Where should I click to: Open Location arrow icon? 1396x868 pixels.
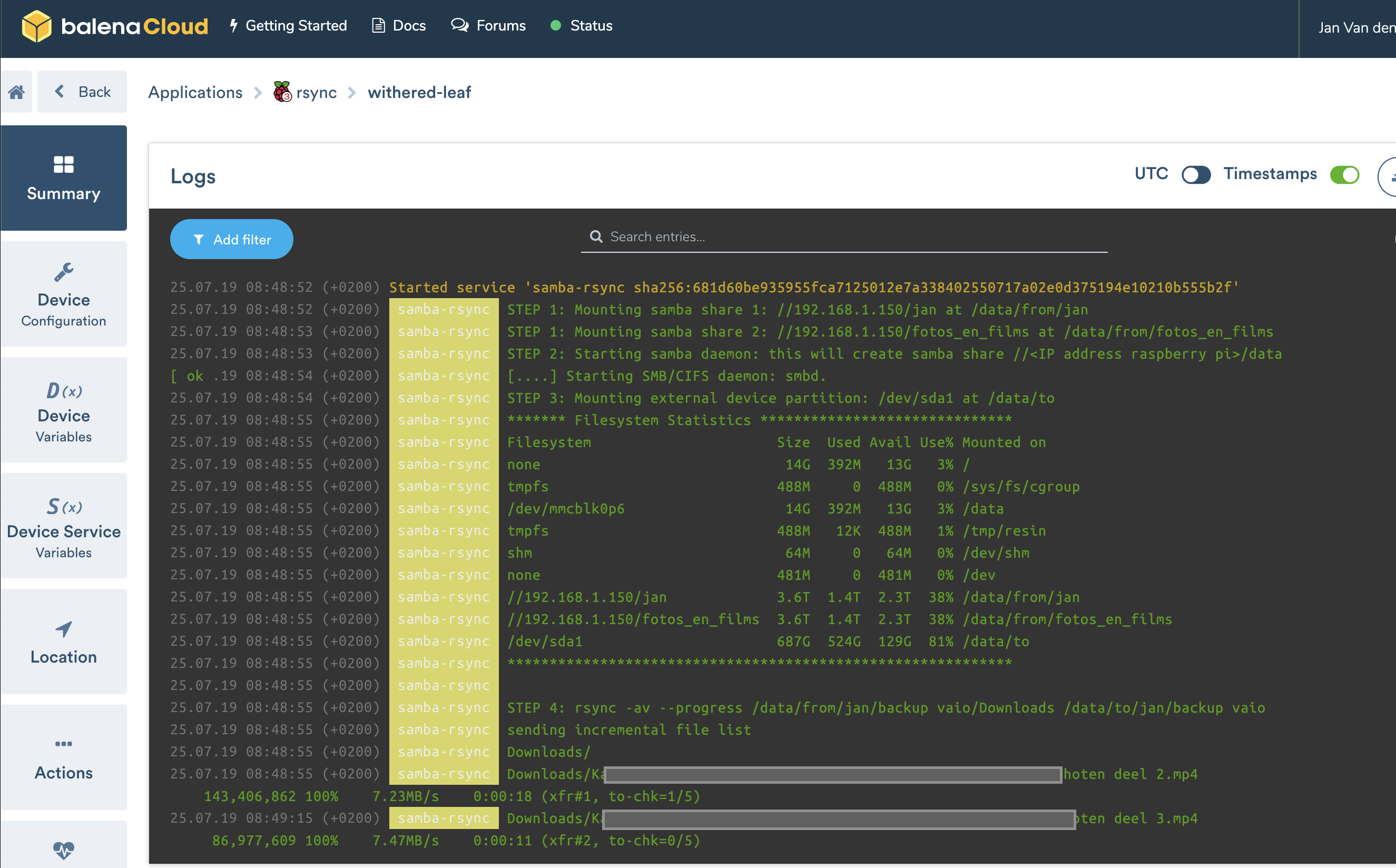[63, 629]
